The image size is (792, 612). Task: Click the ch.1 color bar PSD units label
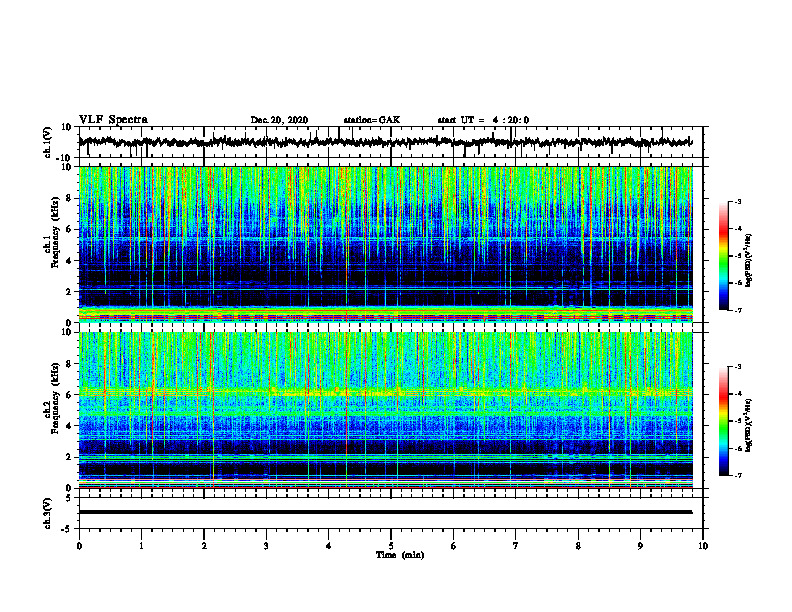(749, 261)
